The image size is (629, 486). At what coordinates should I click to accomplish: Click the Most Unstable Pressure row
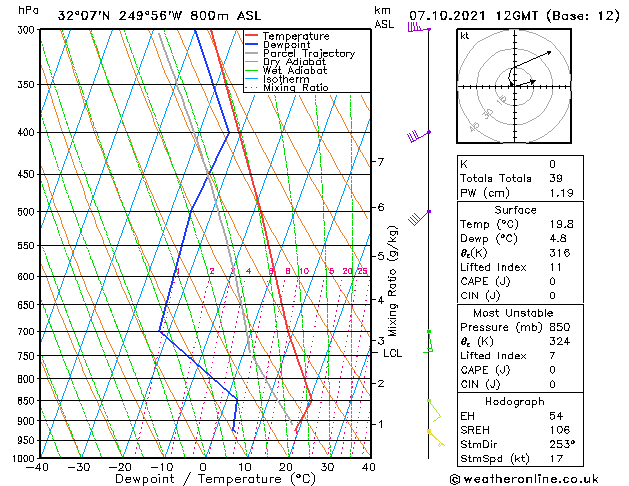point(520,327)
